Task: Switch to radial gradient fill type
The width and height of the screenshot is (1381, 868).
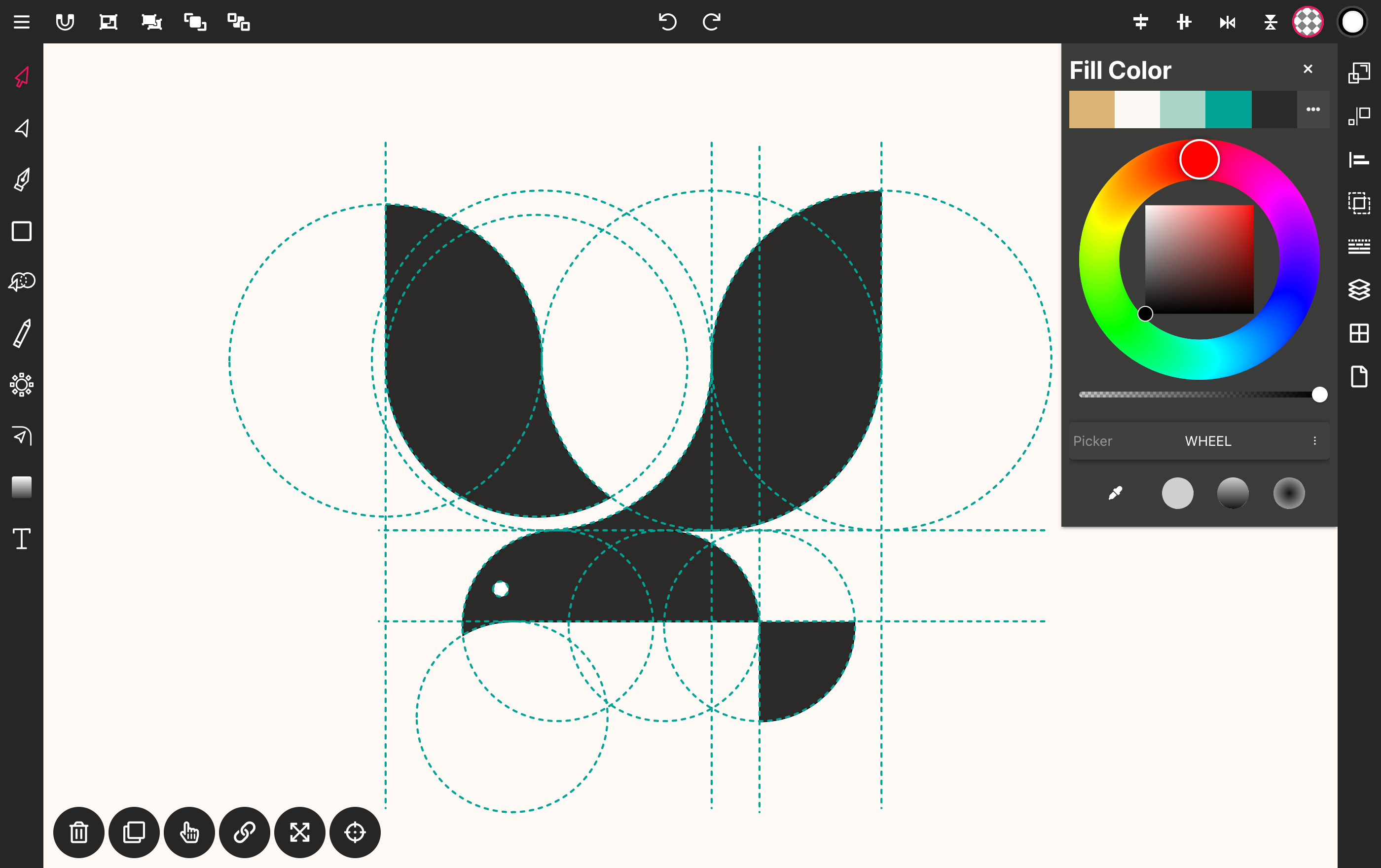Action: point(1289,493)
